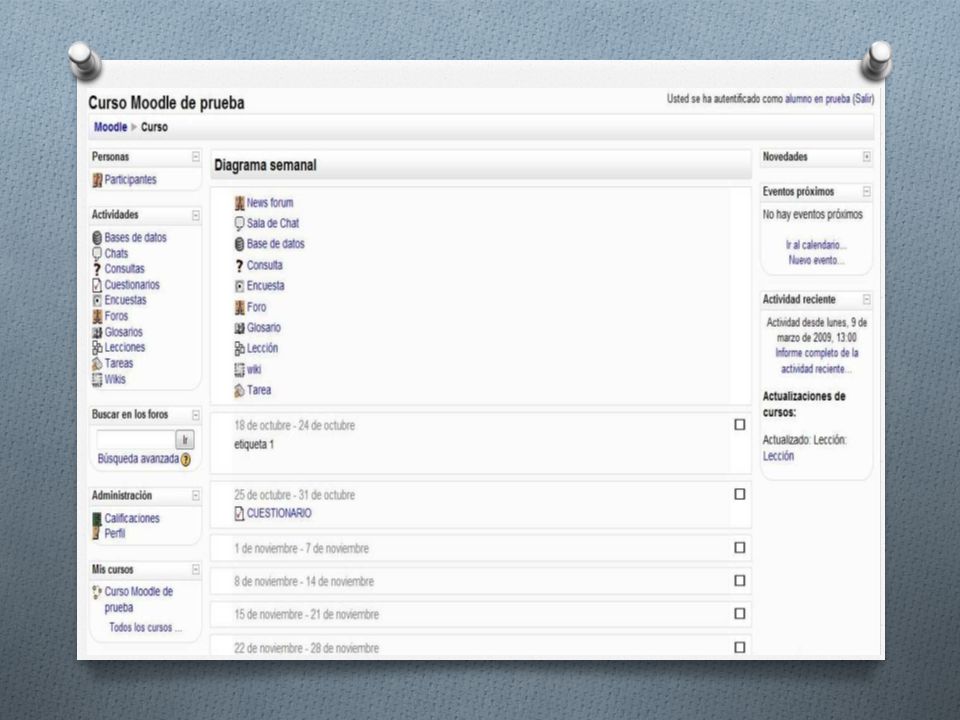Open the Sala de Chat link
Screen dimensions: 960x720
273,223
